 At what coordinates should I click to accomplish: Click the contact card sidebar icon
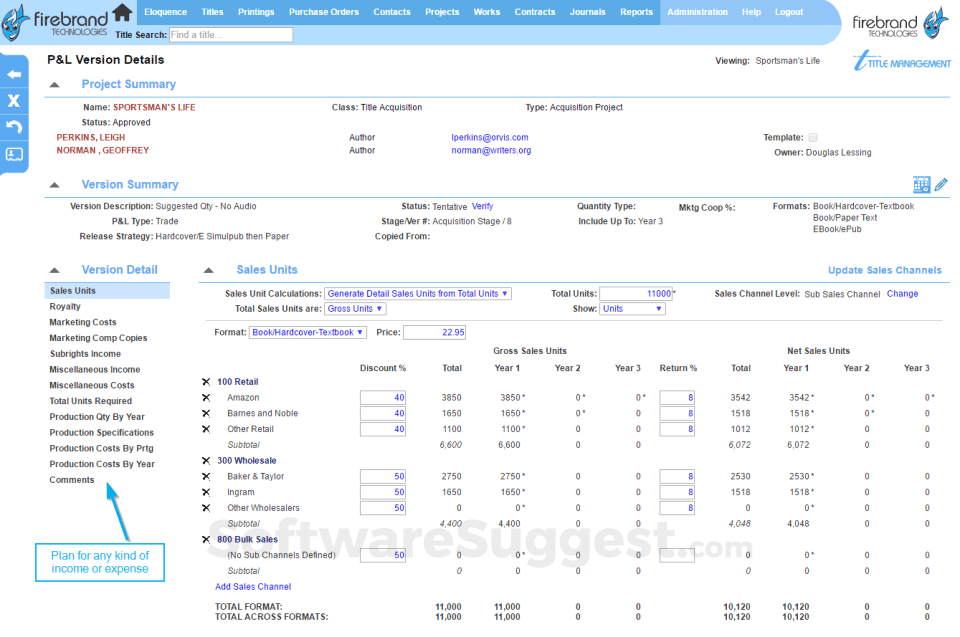[14, 154]
